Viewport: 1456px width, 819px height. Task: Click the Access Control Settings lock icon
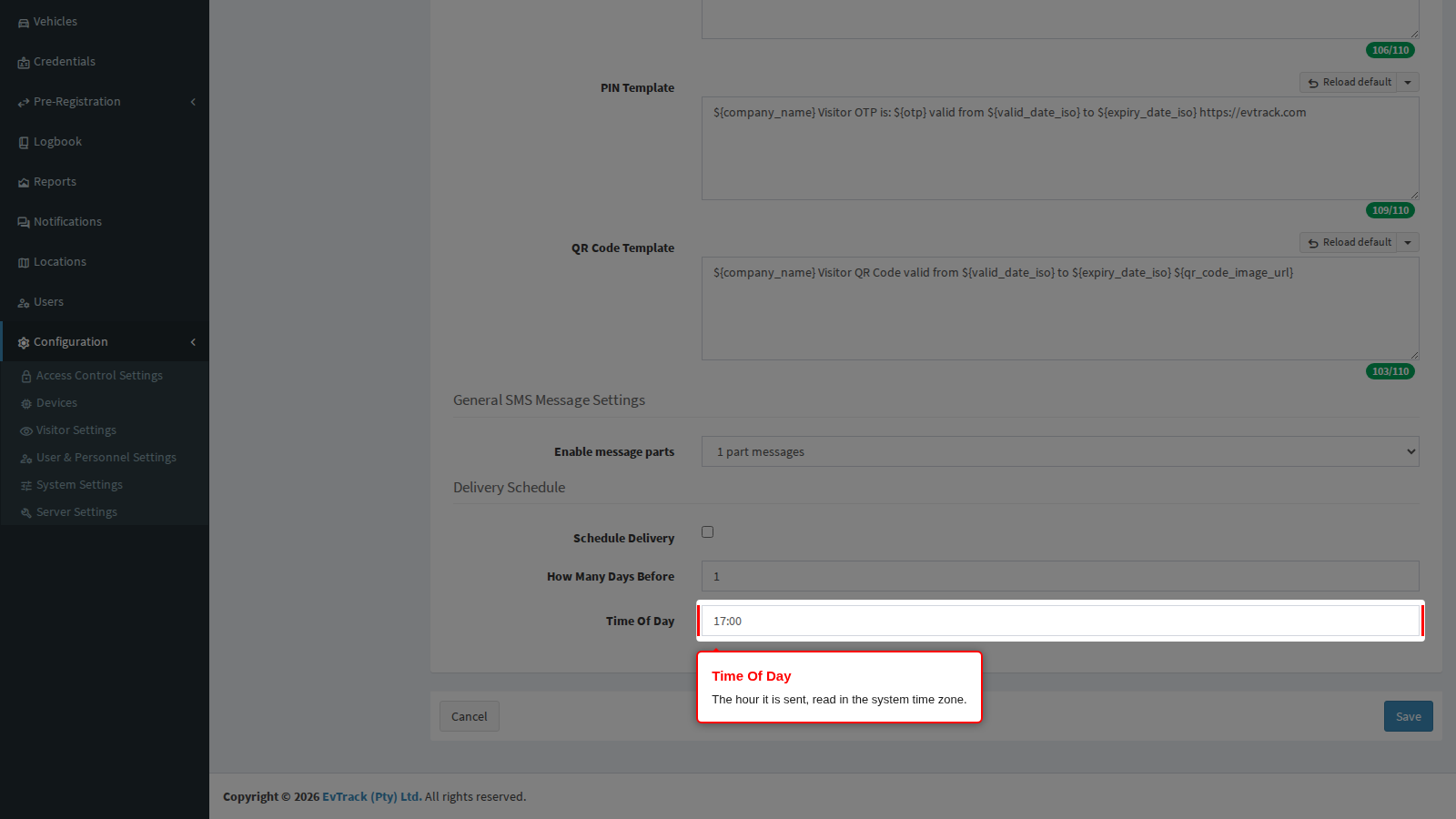pyautogui.click(x=26, y=377)
